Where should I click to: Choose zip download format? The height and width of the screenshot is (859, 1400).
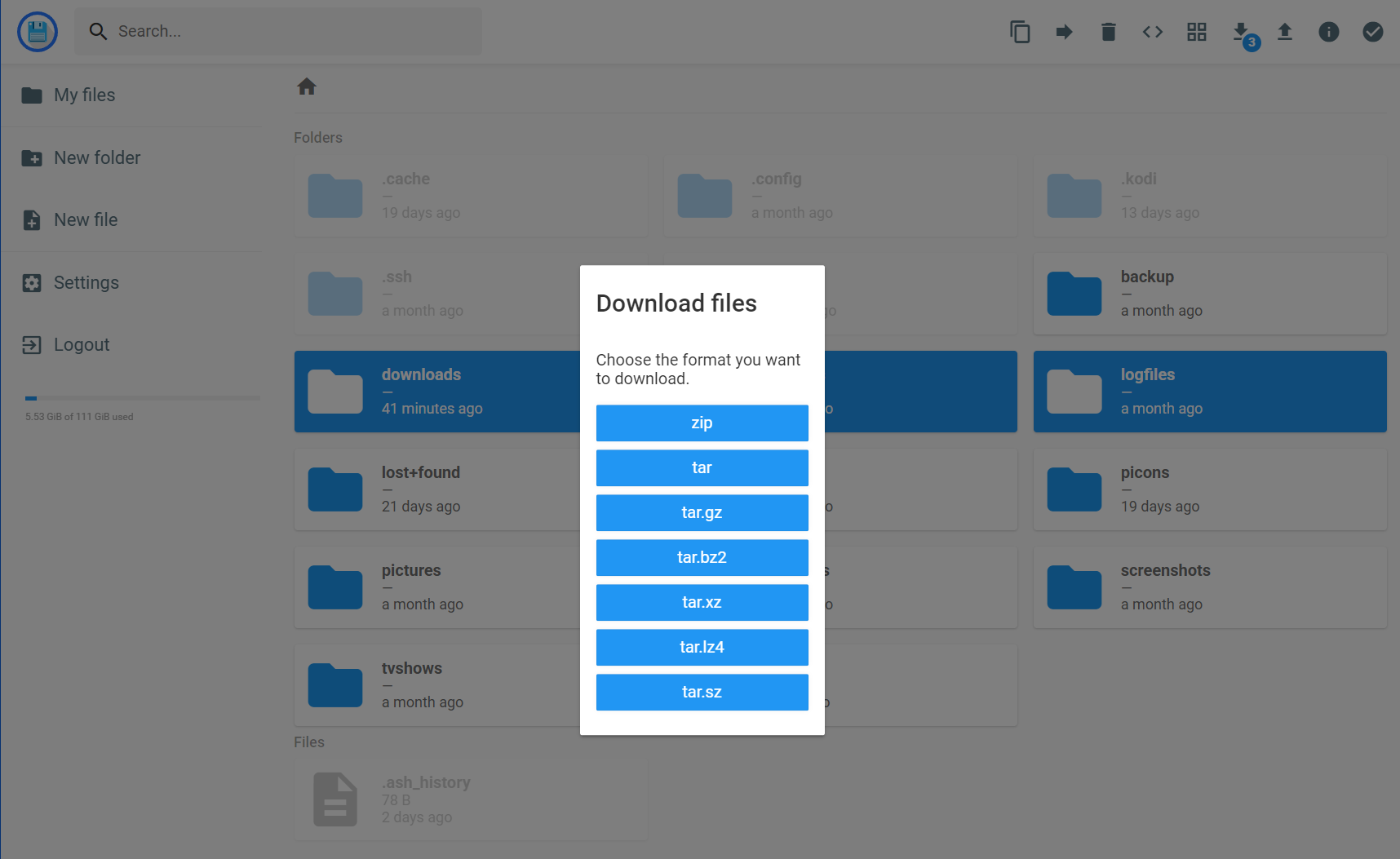pos(702,423)
